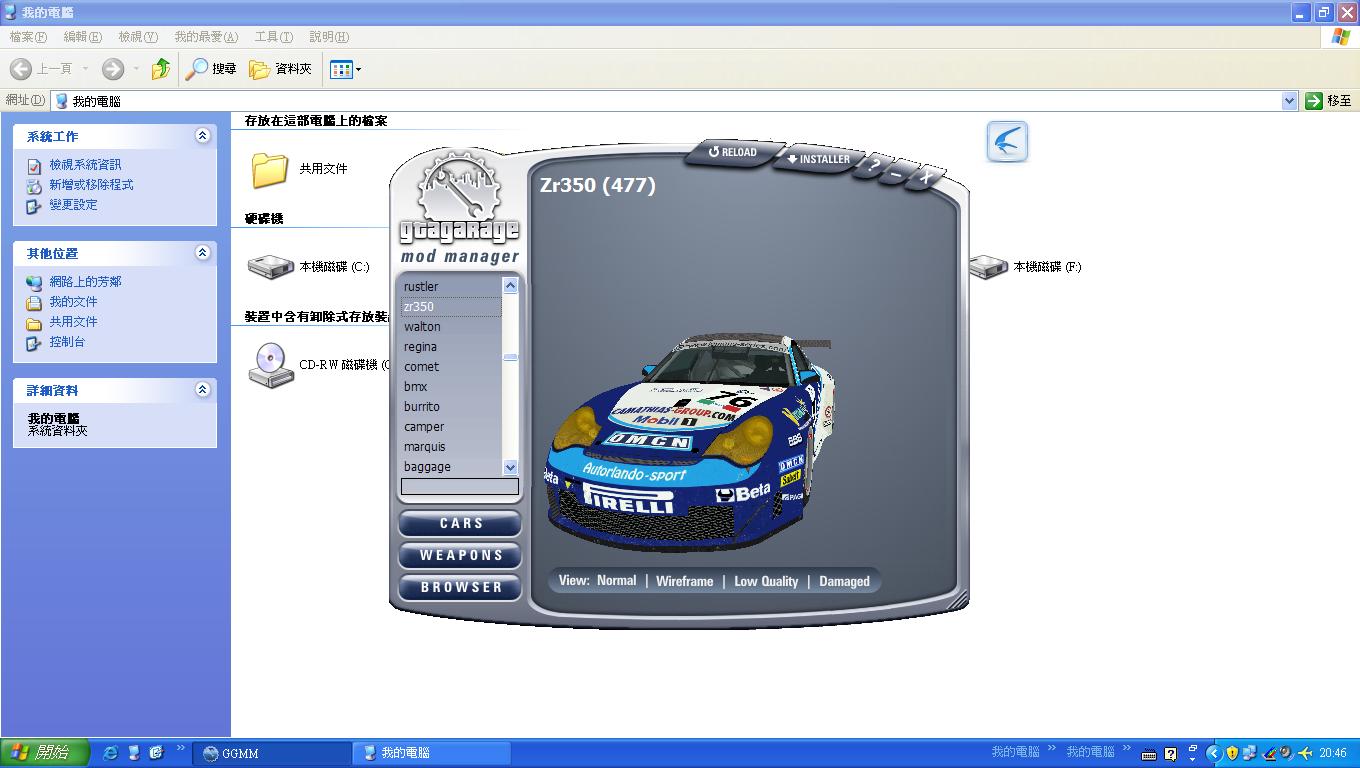Switch view to Low Quality
The width and height of the screenshot is (1360, 768).
coord(766,581)
